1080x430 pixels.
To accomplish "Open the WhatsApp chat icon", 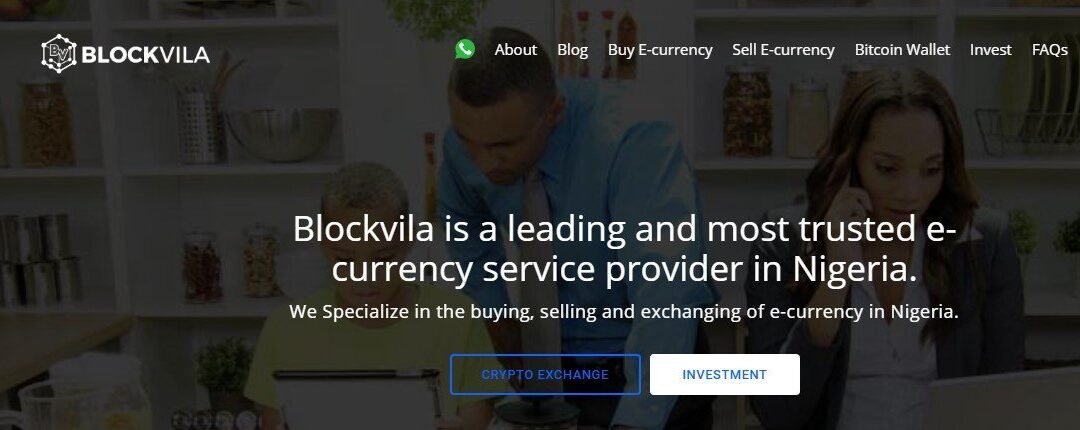I will tap(465, 49).
